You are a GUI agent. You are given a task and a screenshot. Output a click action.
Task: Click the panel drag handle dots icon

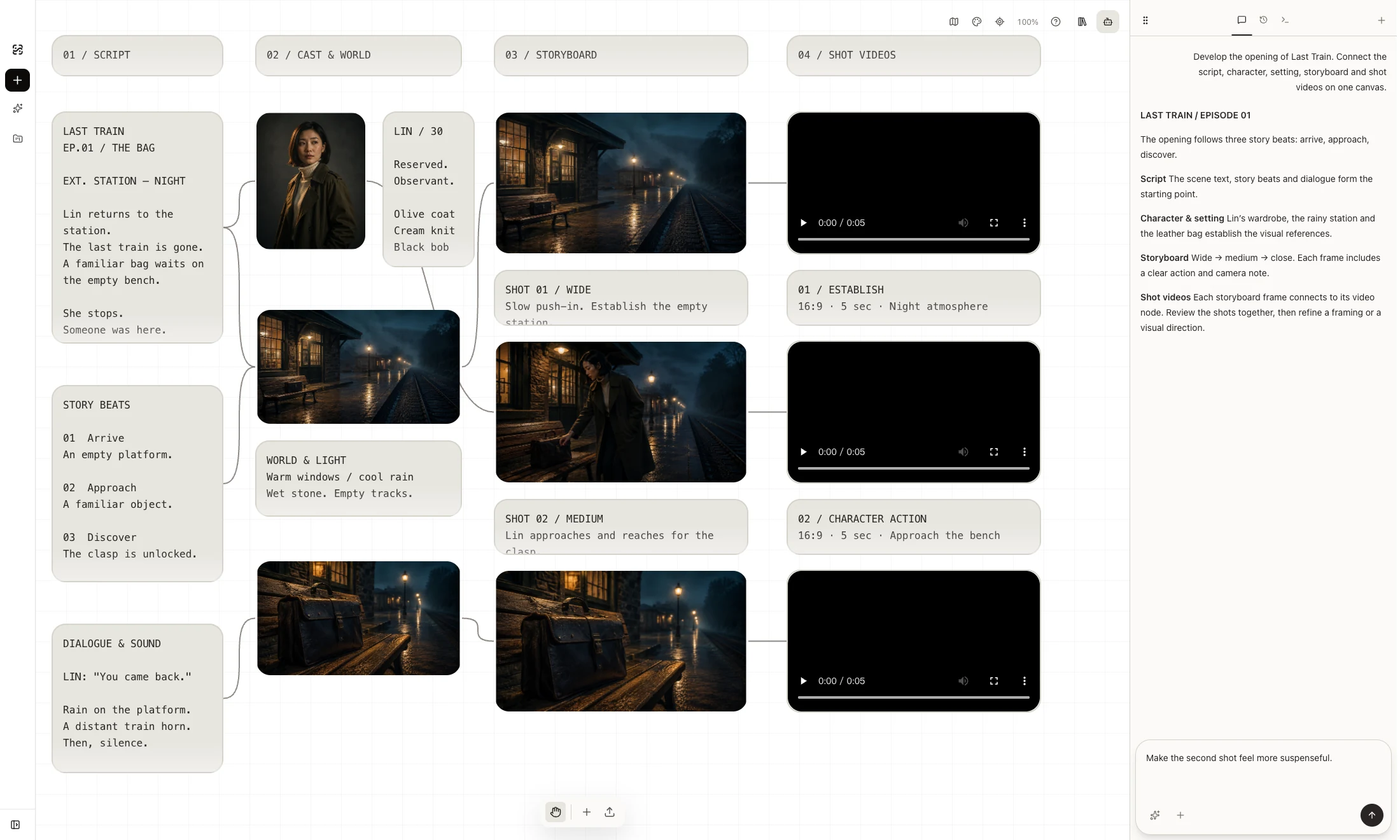pyautogui.click(x=1145, y=20)
